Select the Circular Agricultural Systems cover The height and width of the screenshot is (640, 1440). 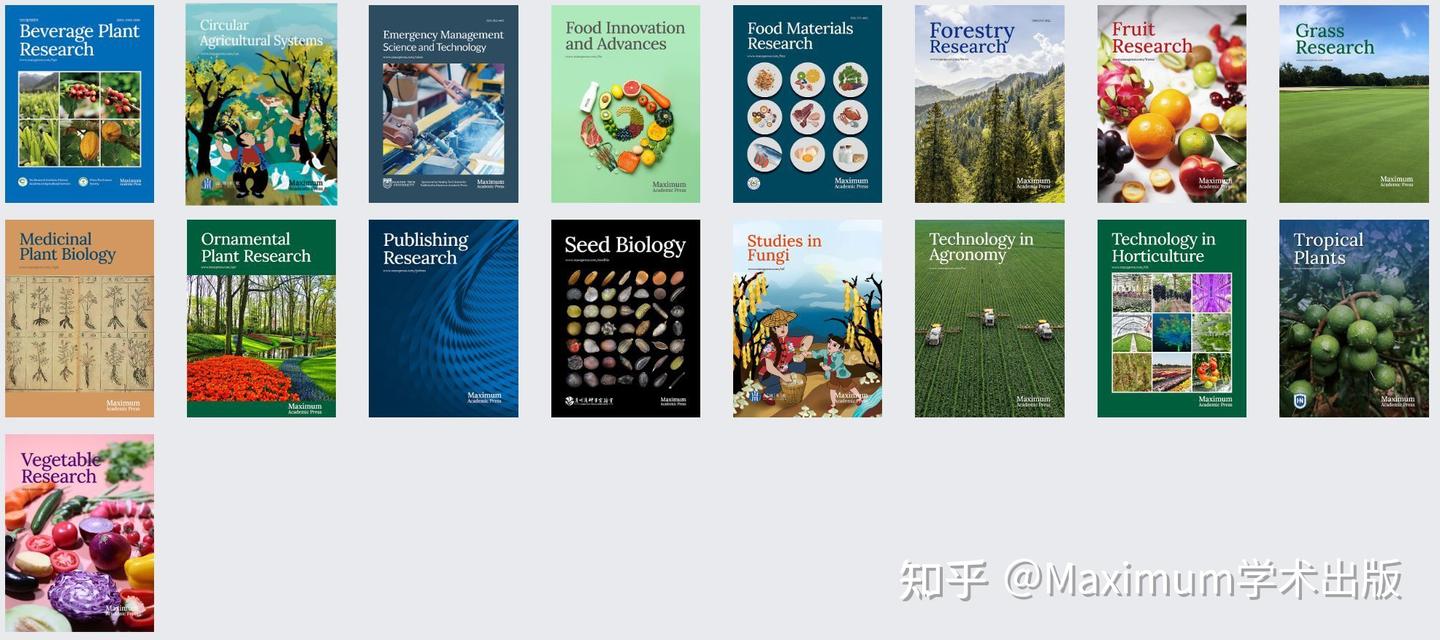pos(261,104)
